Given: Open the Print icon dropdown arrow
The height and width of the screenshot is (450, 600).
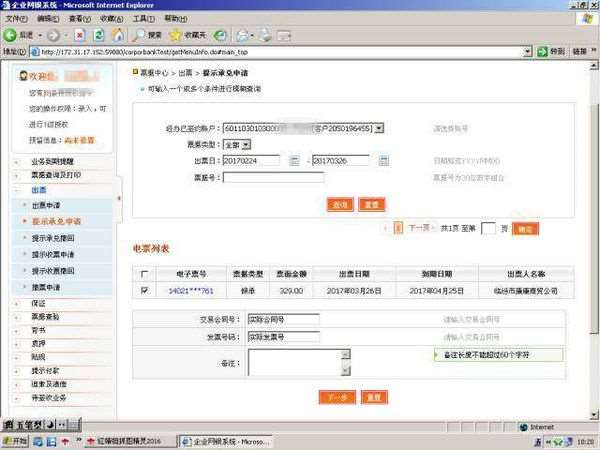Looking at the screenshot, I should (x=252, y=36).
